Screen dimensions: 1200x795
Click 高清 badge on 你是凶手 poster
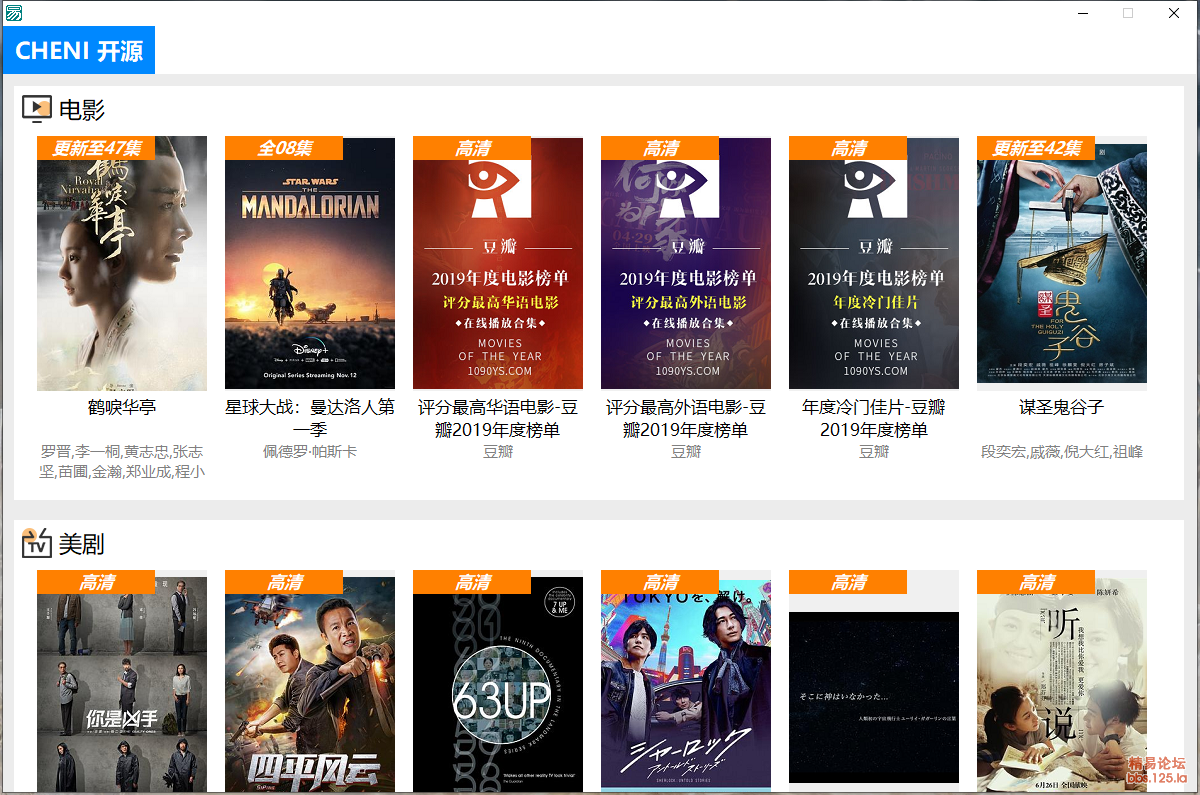click(x=96, y=582)
